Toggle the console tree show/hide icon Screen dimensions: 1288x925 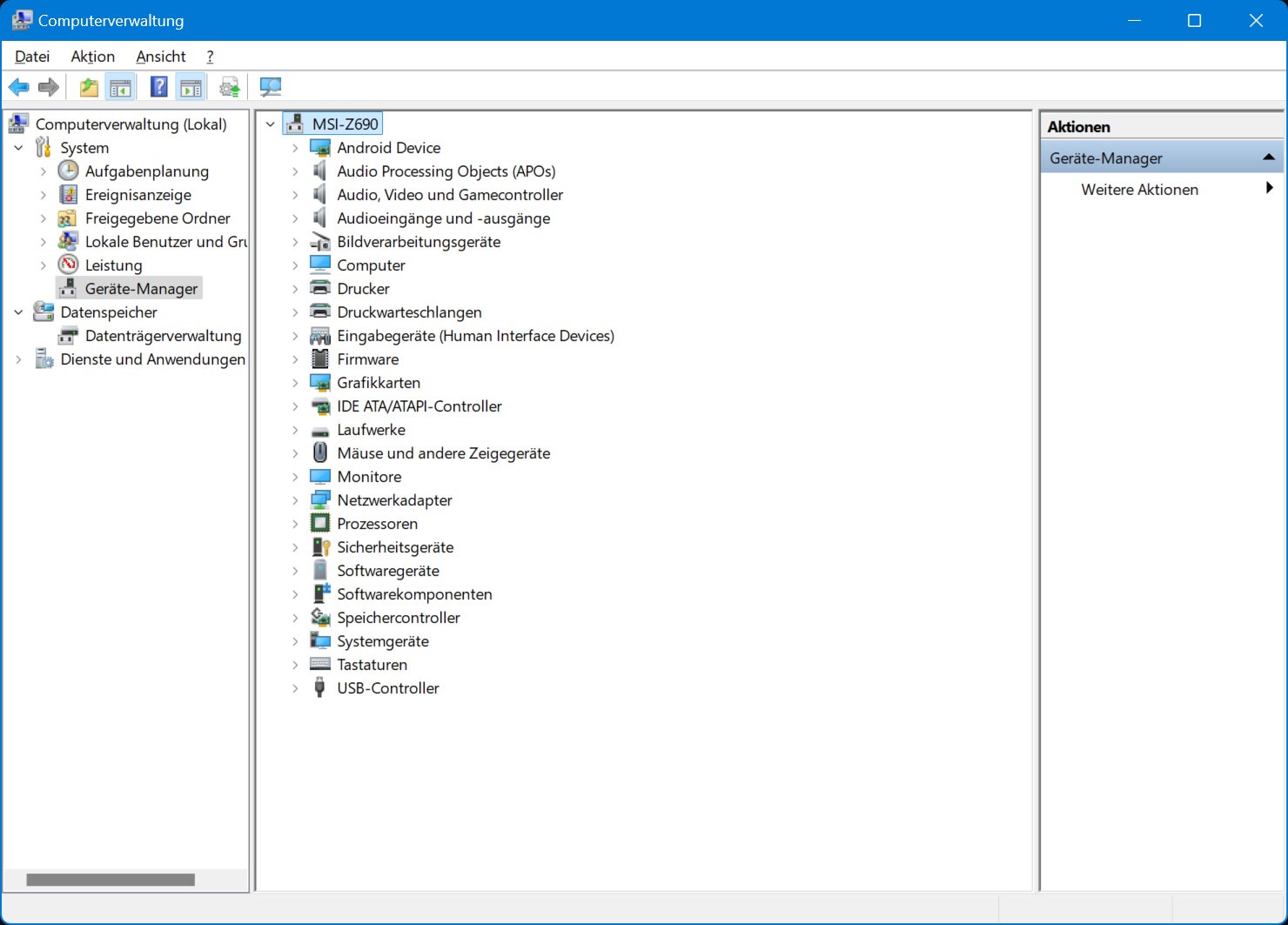pyautogui.click(x=120, y=87)
